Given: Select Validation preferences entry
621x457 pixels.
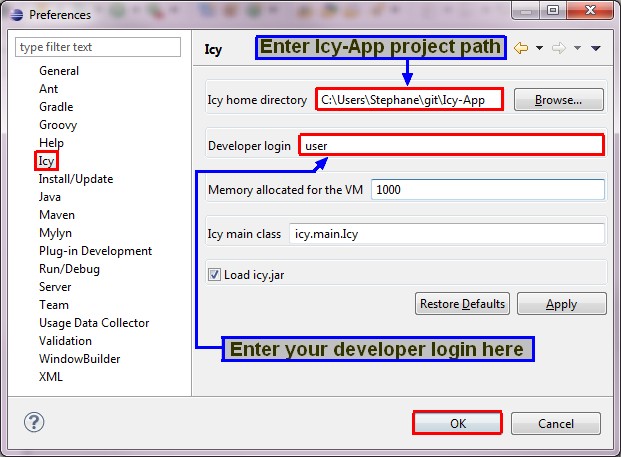Looking at the screenshot, I should pyautogui.click(x=65, y=341).
